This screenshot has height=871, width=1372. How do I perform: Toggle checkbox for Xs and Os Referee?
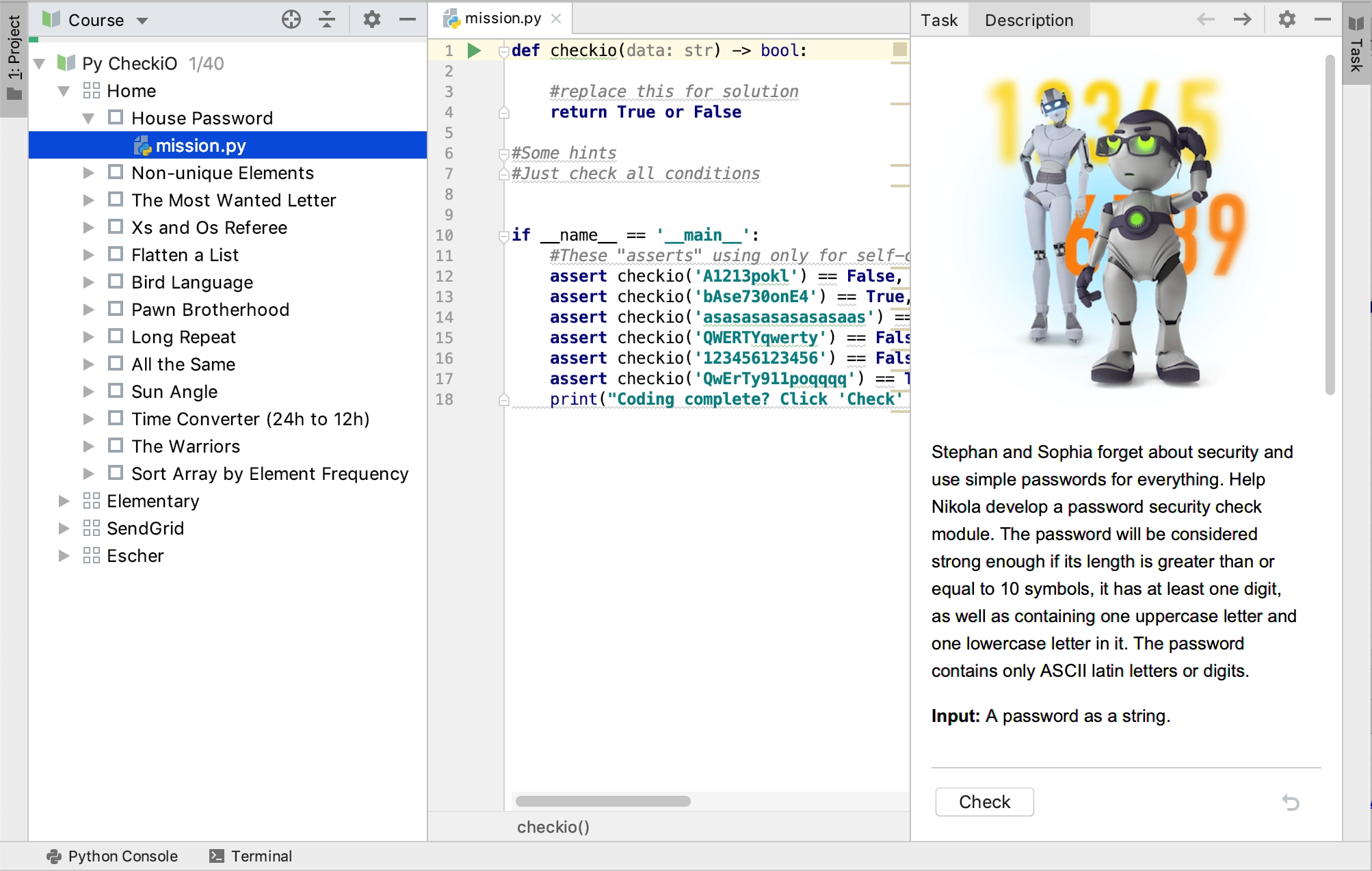coord(115,226)
